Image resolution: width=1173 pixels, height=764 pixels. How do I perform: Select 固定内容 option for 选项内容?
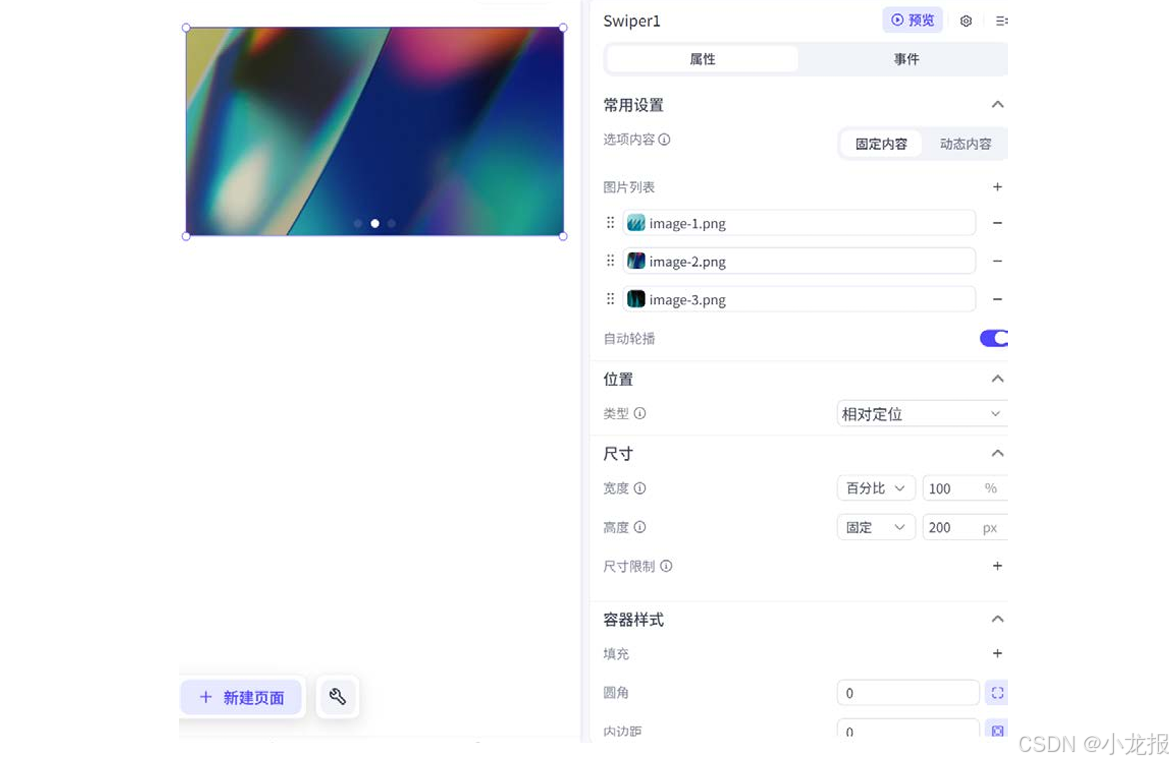tap(880, 143)
